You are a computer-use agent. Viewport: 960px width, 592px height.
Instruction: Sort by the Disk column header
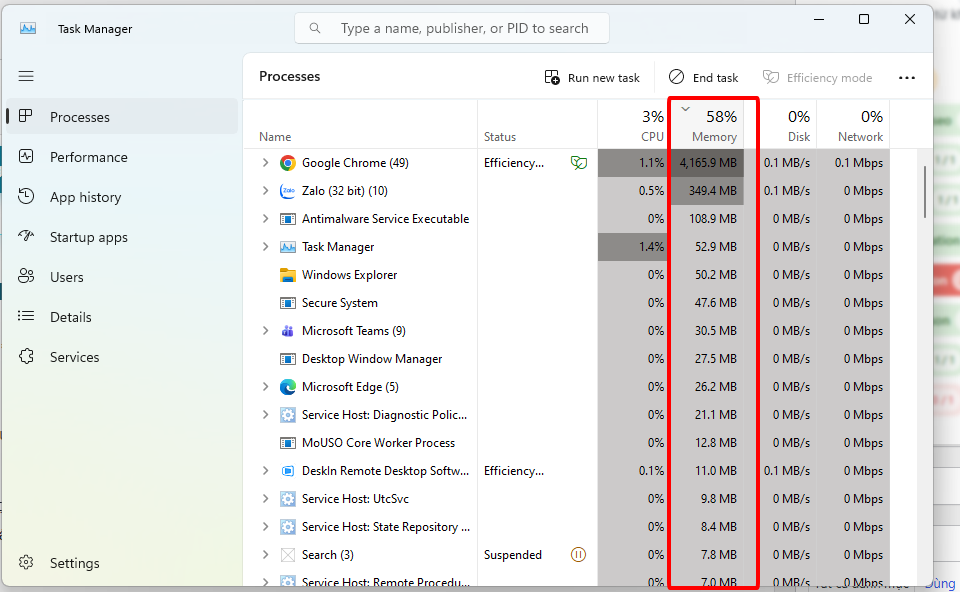[x=781, y=125]
